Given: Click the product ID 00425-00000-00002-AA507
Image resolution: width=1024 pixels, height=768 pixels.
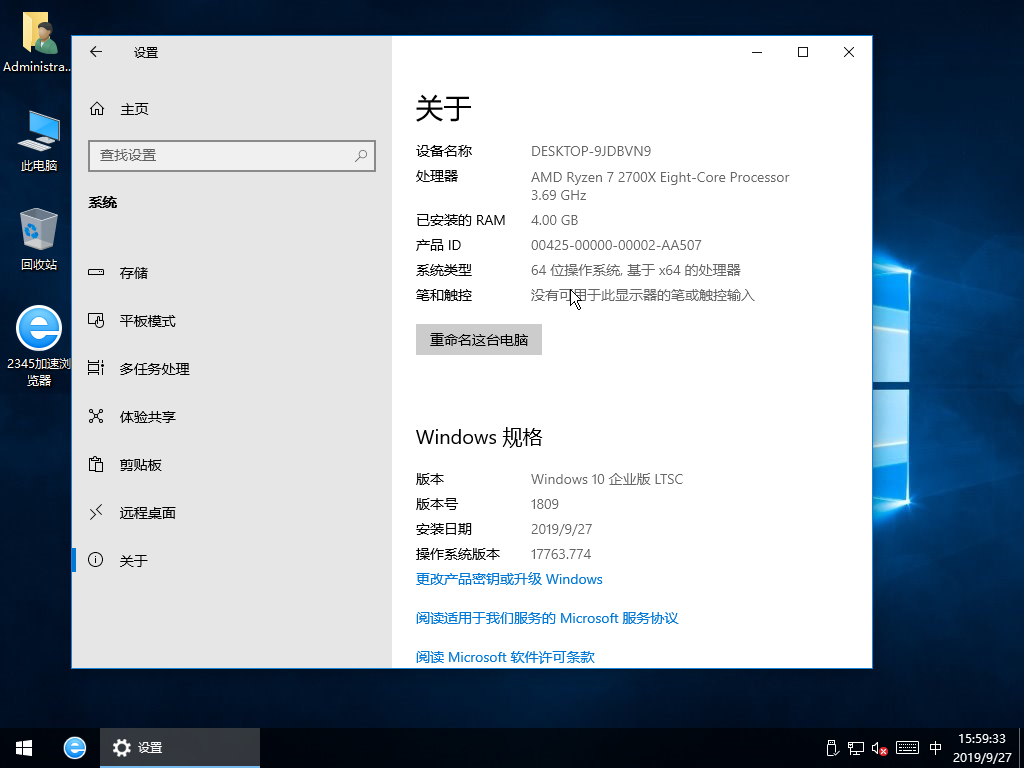Looking at the screenshot, I should tap(616, 246).
